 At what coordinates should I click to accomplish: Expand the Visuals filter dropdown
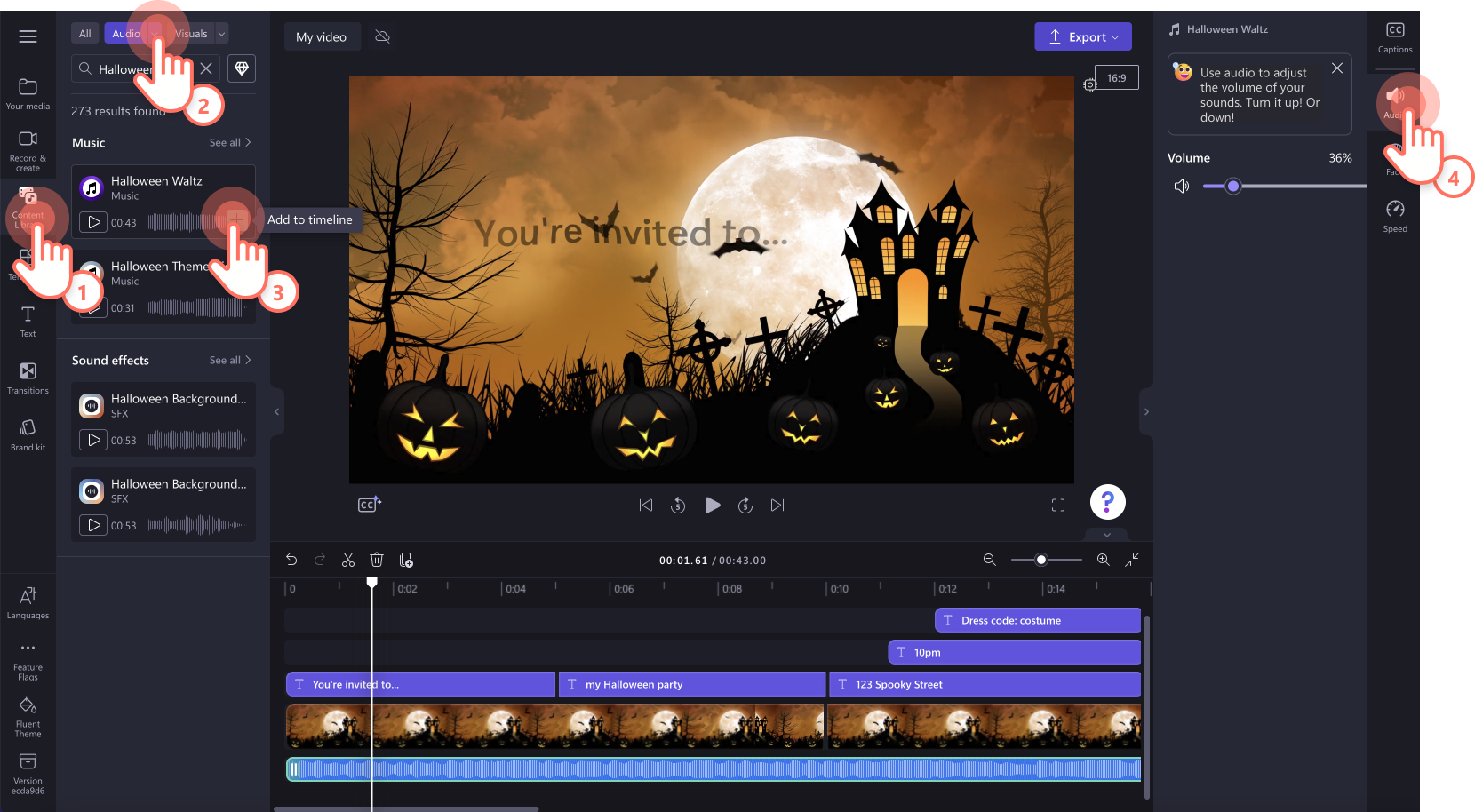pos(221,34)
